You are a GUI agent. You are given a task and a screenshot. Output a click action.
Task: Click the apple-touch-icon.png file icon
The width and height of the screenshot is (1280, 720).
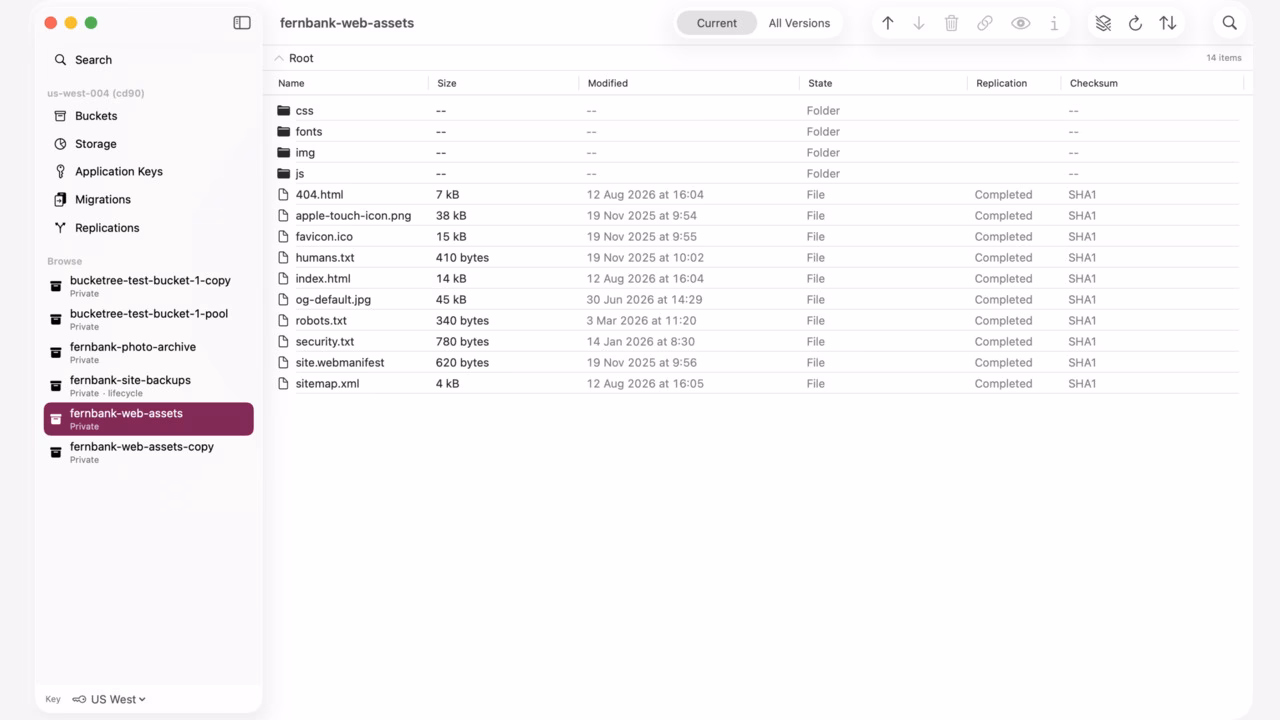click(284, 216)
